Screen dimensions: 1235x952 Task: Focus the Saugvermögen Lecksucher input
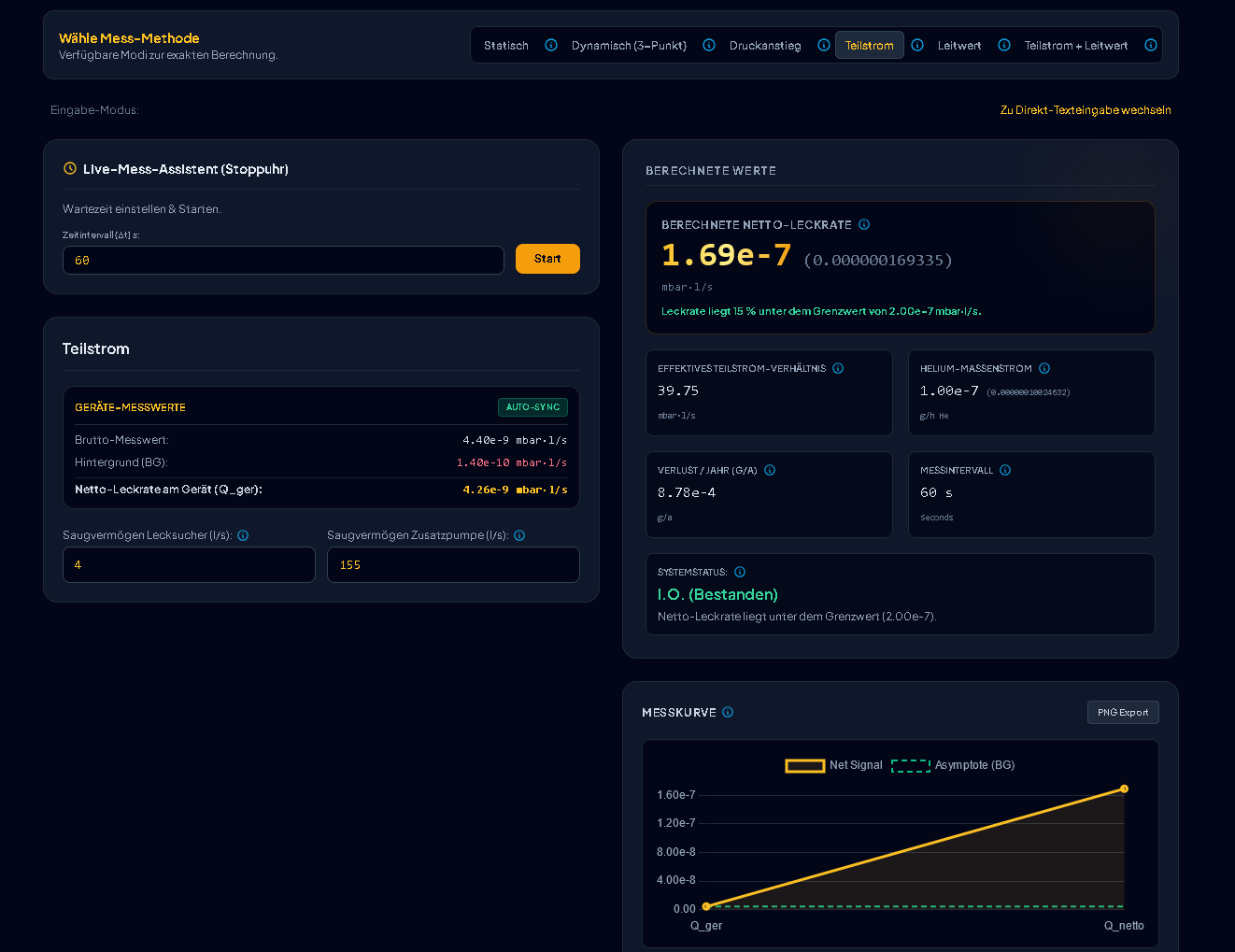click(x=189, y=564)
